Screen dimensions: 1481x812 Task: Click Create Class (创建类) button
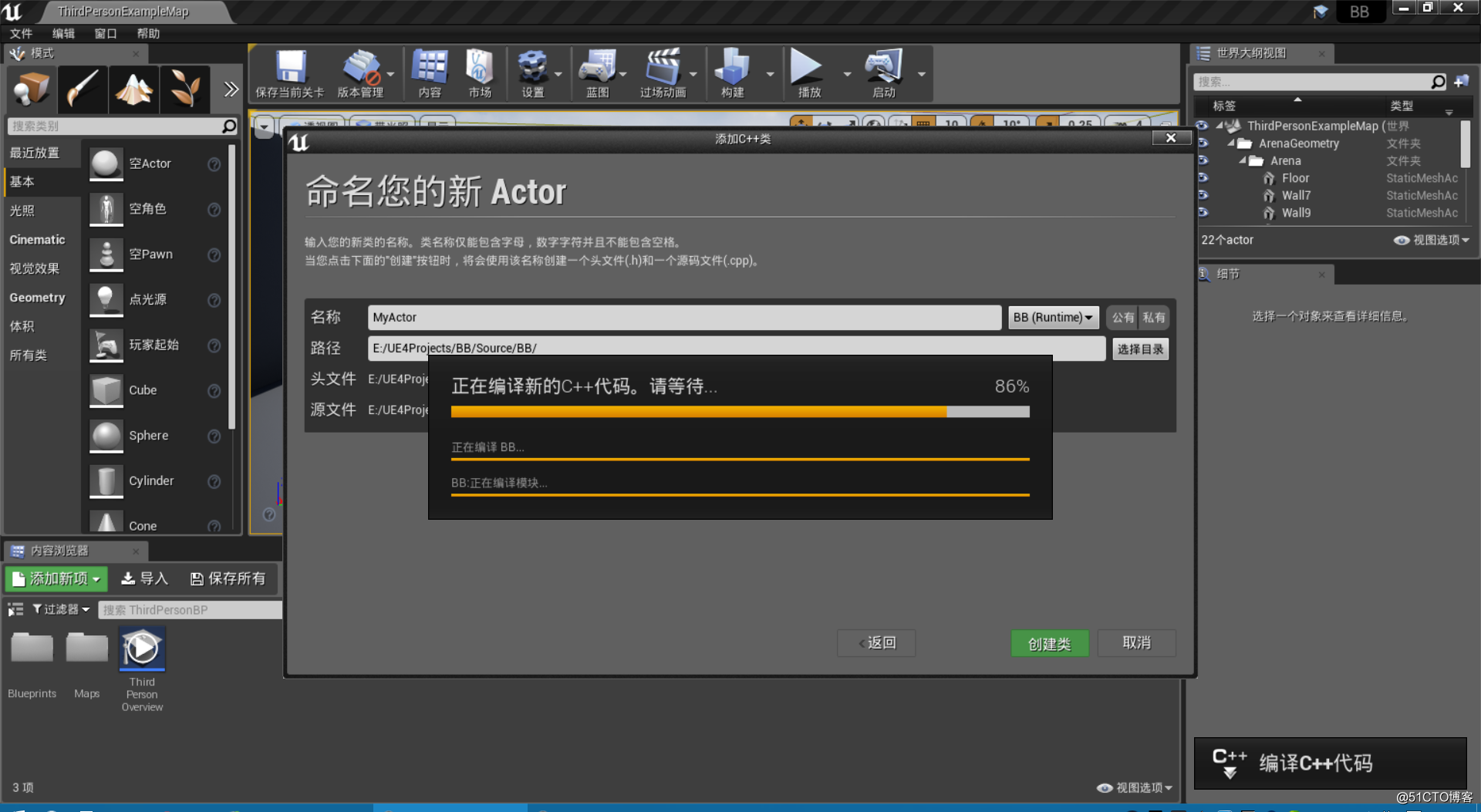(x=1050, y=643)
